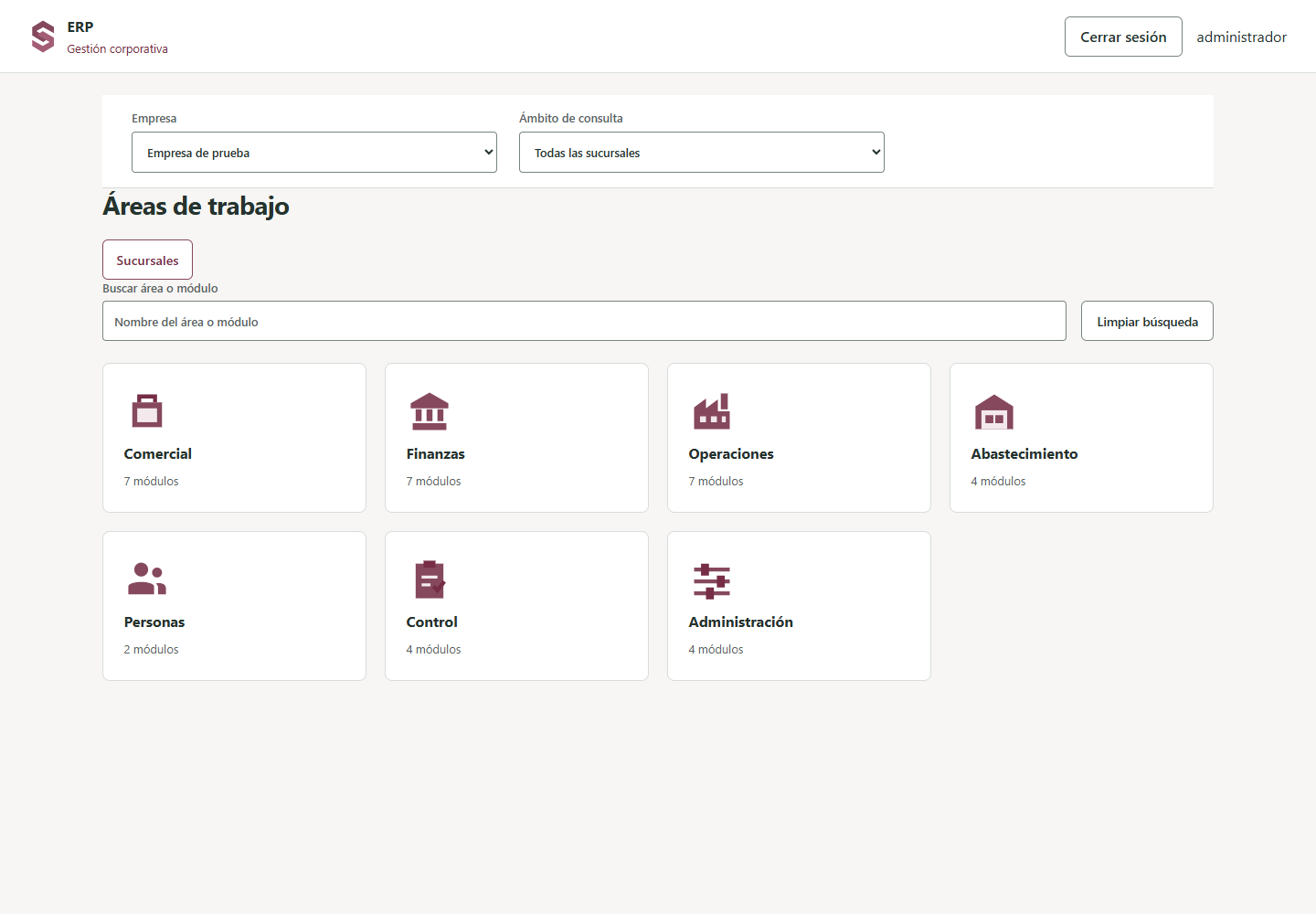Click the ERP title text
This screenshot has height=914, width=1316.
click(80, 27)
